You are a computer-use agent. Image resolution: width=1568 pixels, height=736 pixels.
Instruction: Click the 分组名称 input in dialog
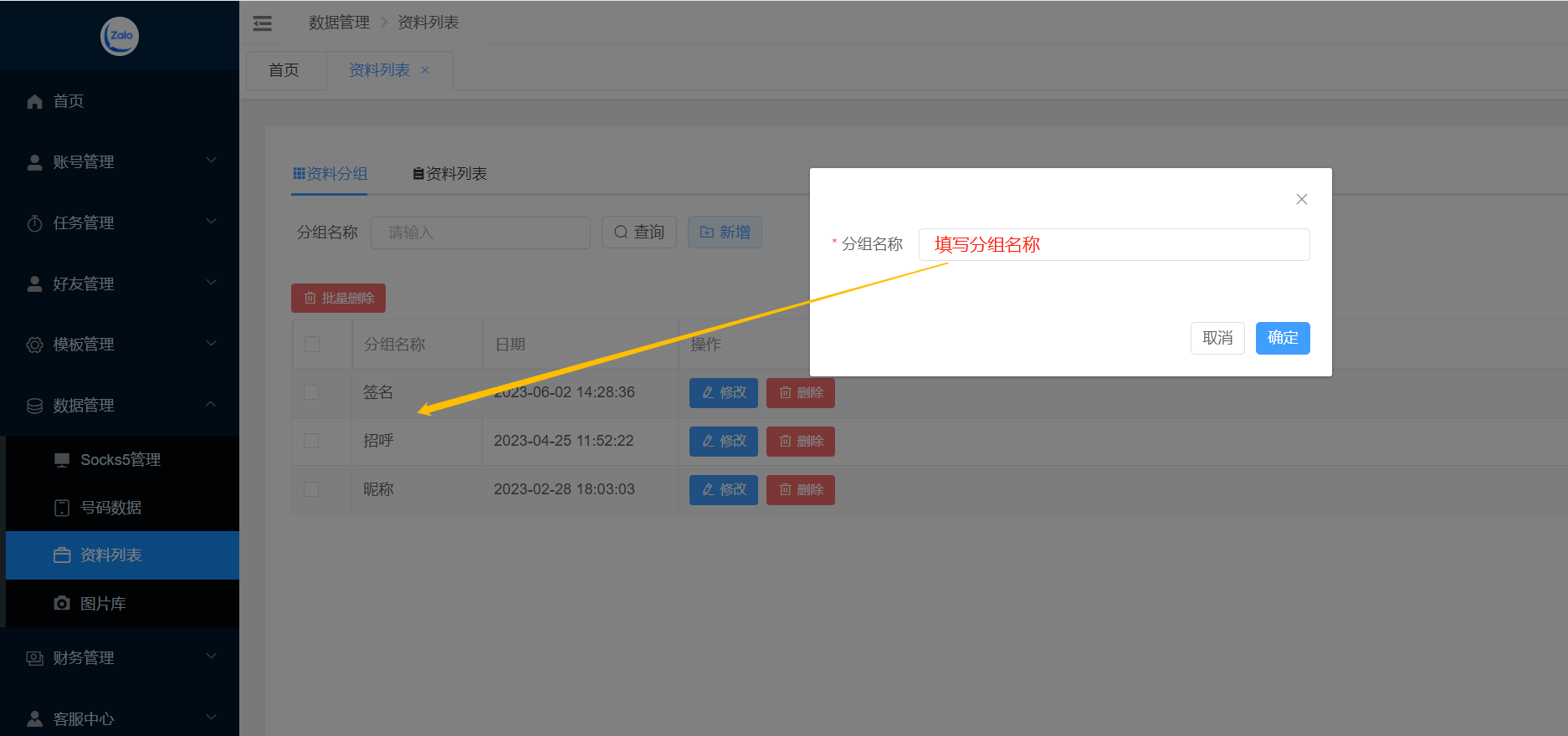(1114, 245)
